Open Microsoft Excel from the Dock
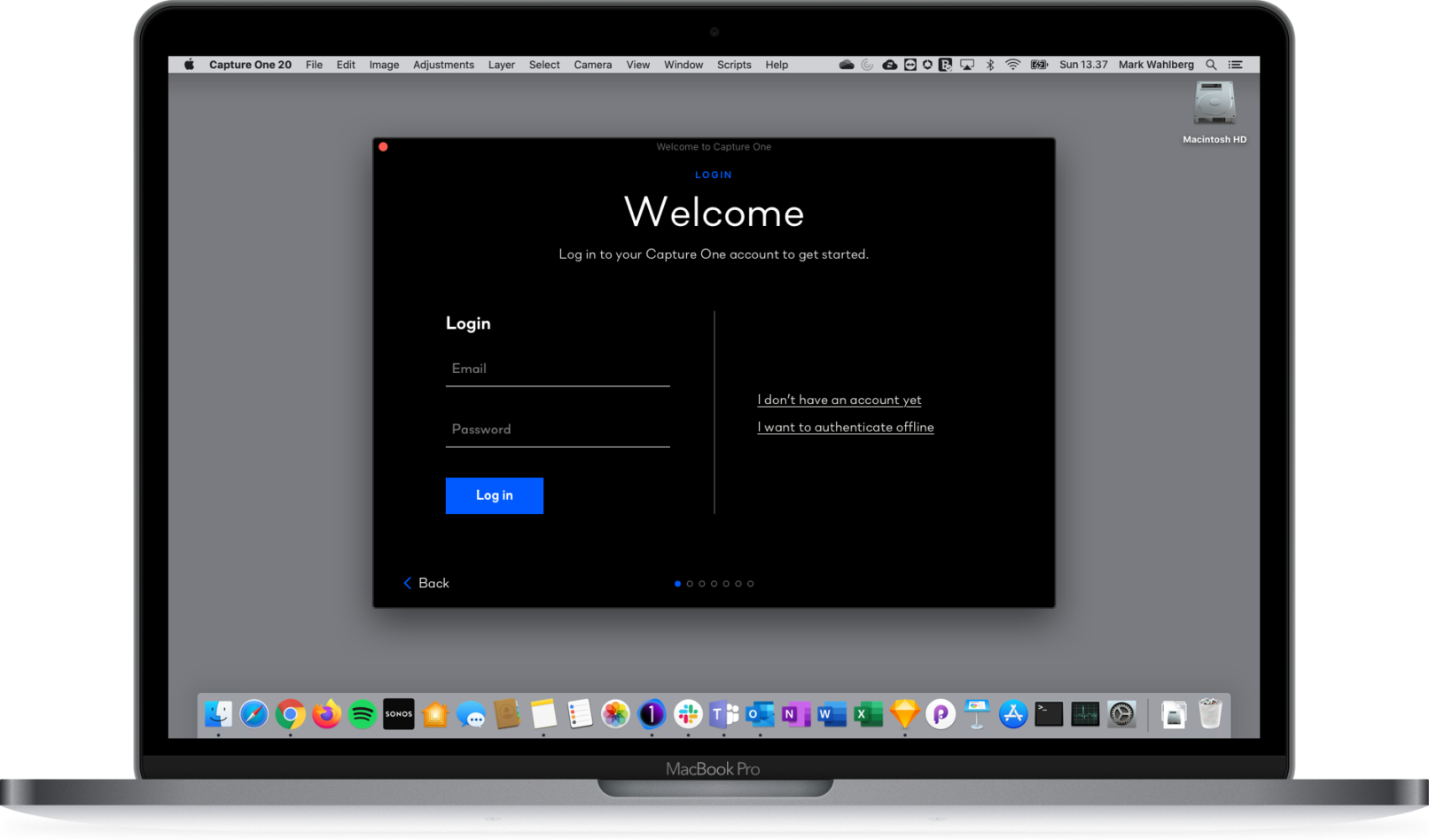 (866, 714)
